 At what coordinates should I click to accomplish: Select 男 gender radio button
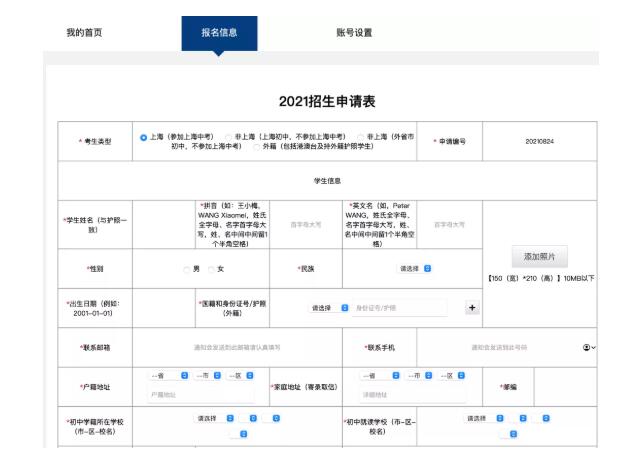coord(186,268)
